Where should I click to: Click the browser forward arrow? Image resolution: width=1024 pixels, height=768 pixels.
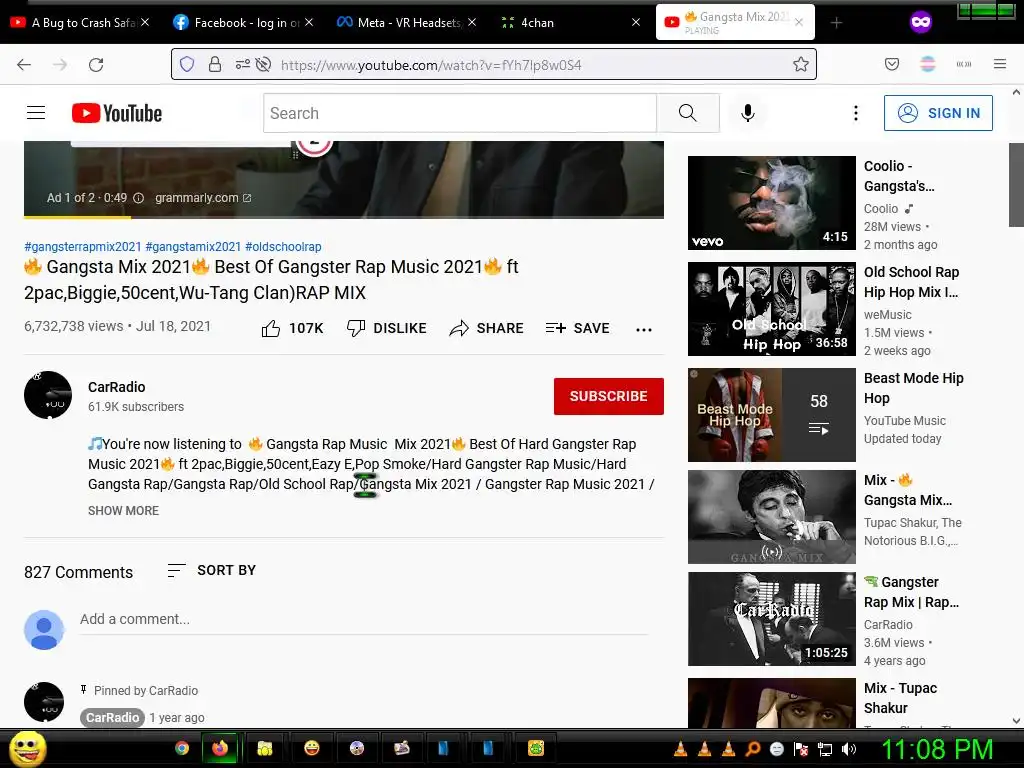tap(60, 65)
